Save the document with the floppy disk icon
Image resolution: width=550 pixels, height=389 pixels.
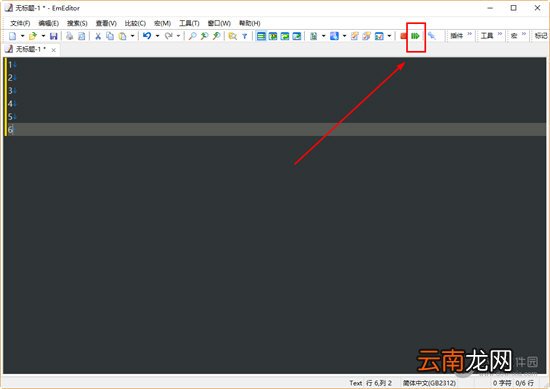click(x=54, y=36)
